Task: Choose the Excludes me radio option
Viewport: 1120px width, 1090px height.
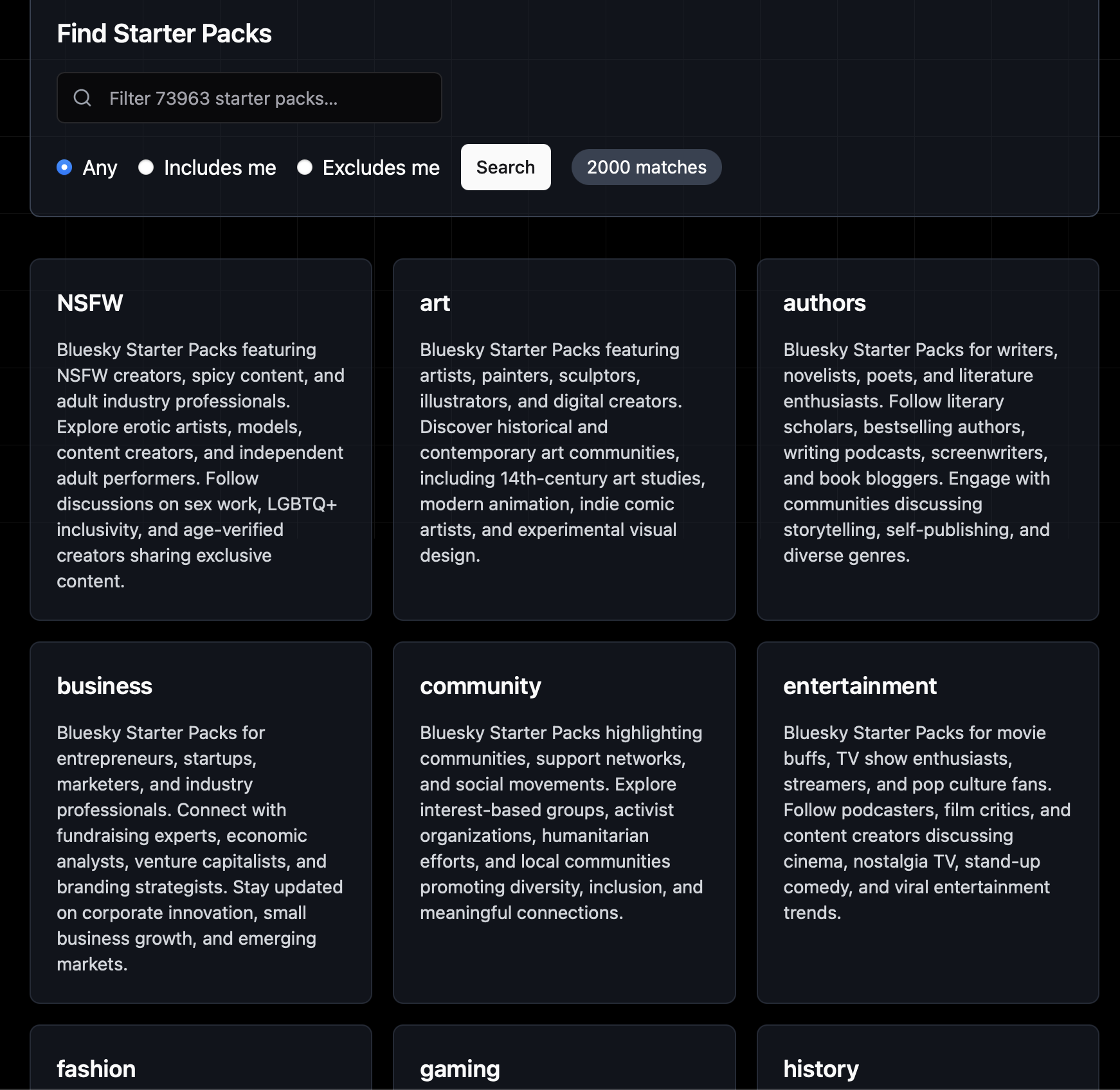Action: point(305,168)
